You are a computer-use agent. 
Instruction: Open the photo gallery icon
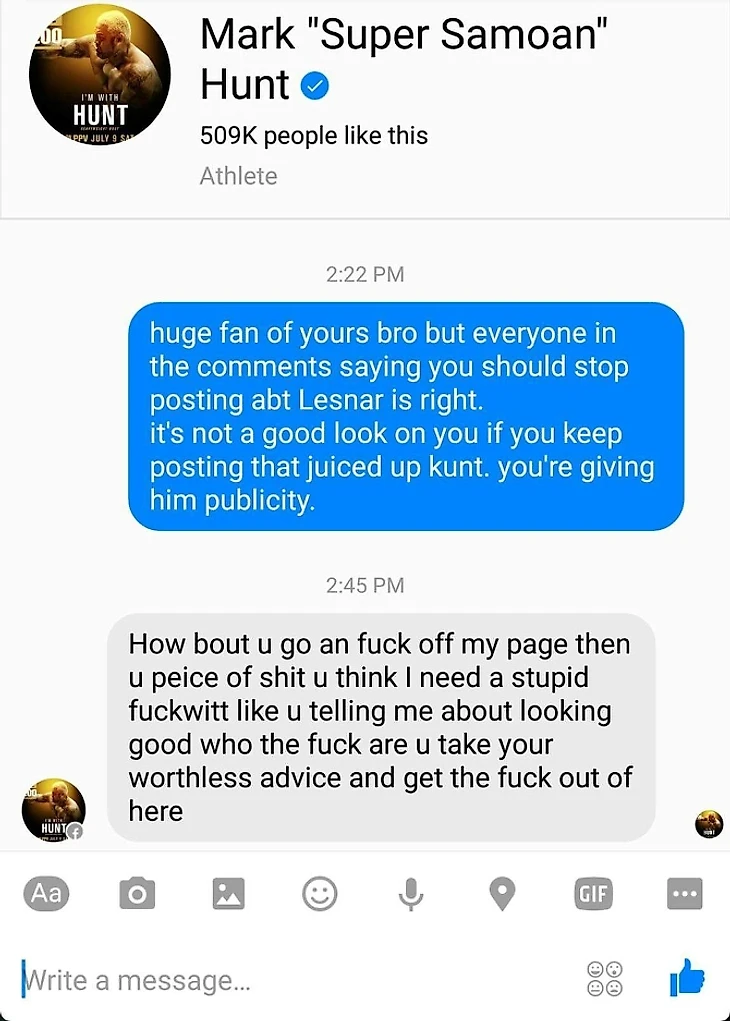(x=229, y=893)
